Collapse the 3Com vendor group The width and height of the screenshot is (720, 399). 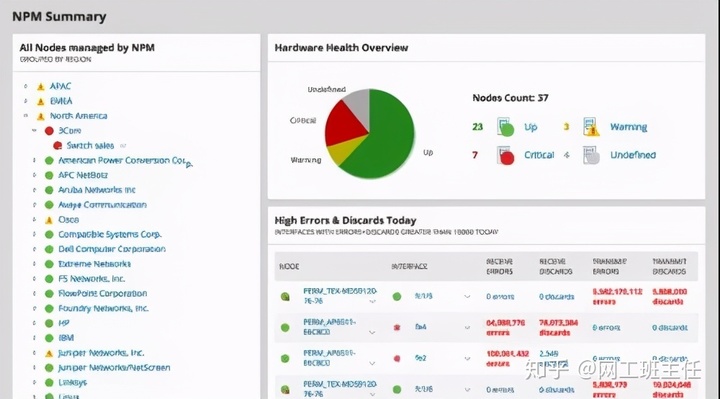(x=34, y=131)
